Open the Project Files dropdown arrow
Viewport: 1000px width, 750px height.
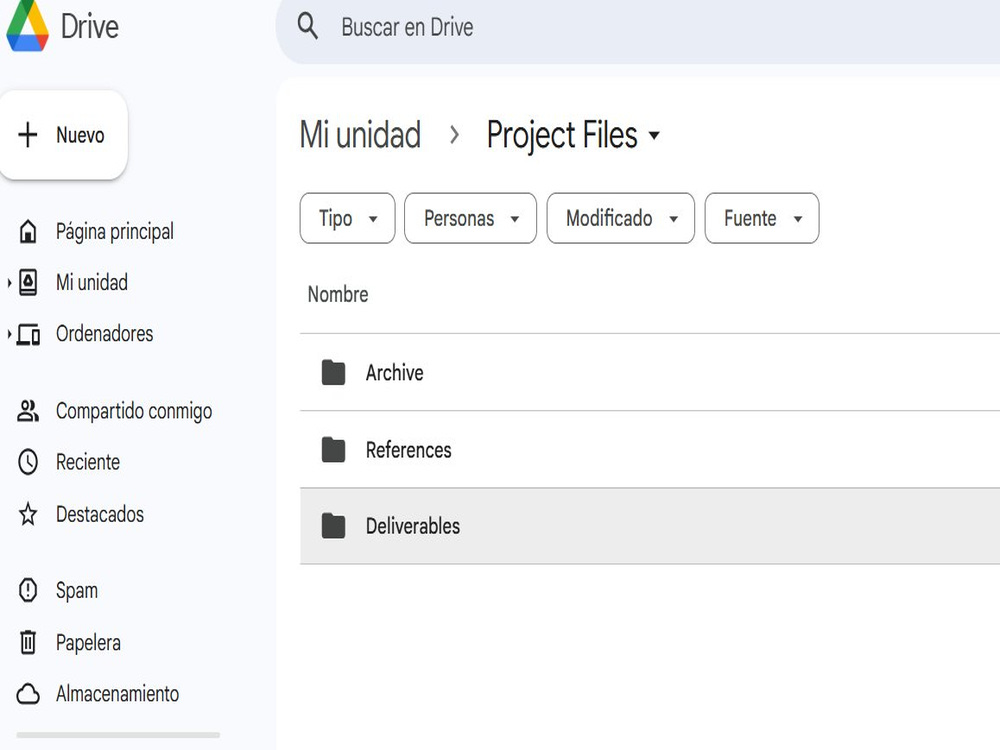654,135
